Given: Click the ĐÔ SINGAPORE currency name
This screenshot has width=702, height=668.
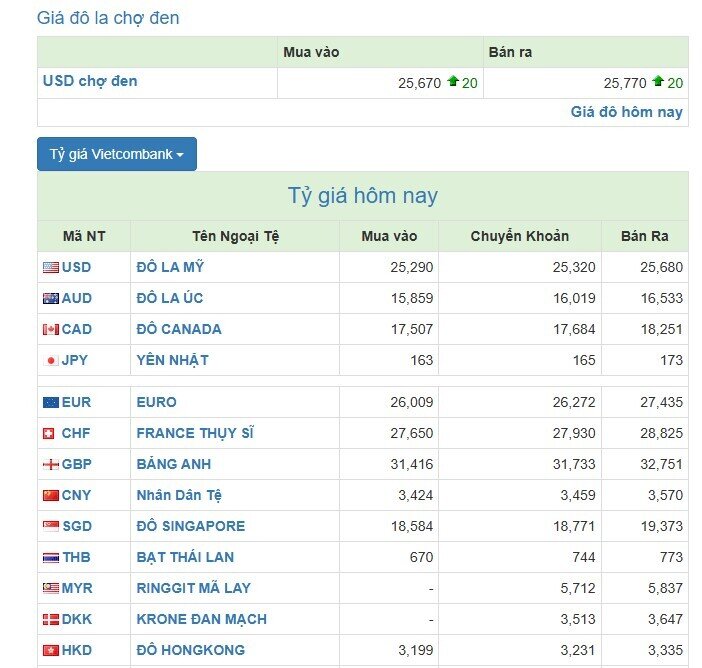Looking at the screenshot, I should click(191, 526).
